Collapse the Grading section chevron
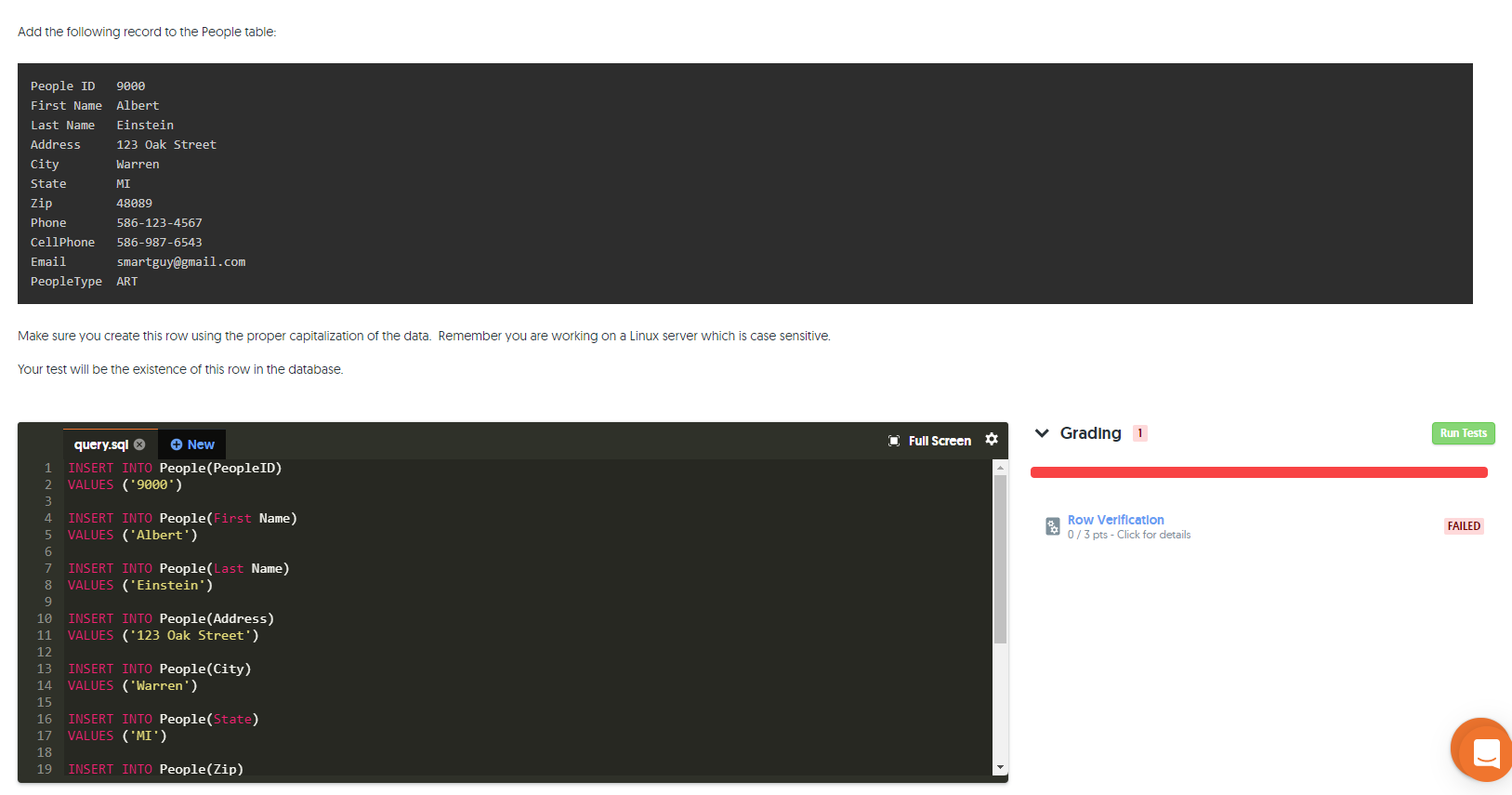Screen dimensions: 1512x795 click(1042, 433)
